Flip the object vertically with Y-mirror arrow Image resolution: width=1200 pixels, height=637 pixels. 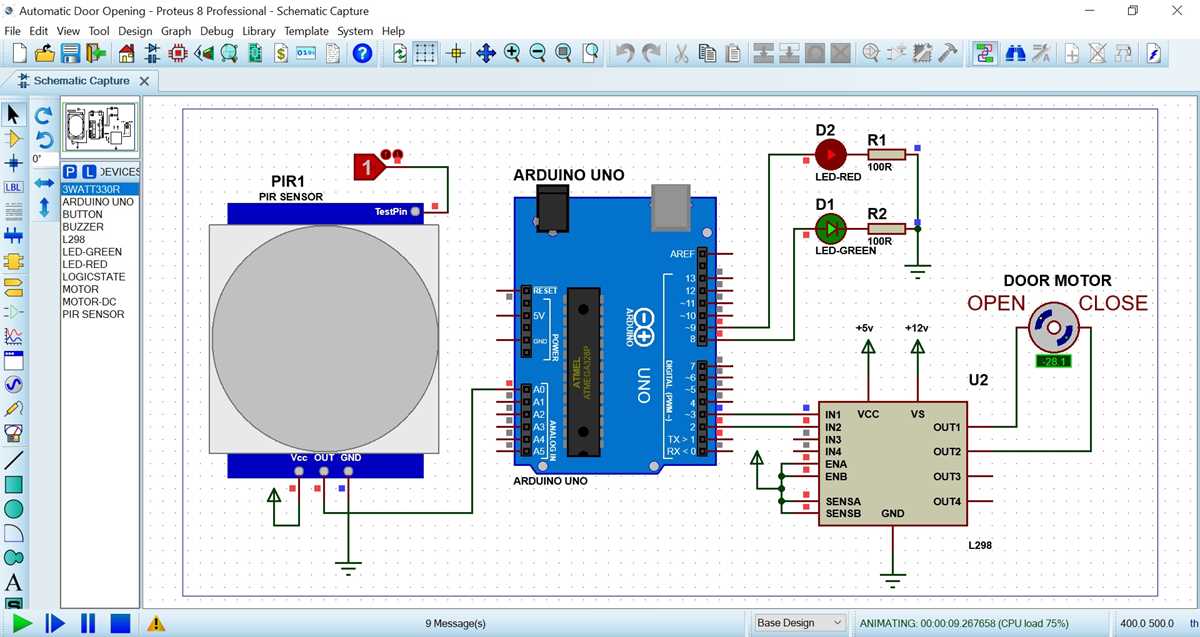[44, 208]
